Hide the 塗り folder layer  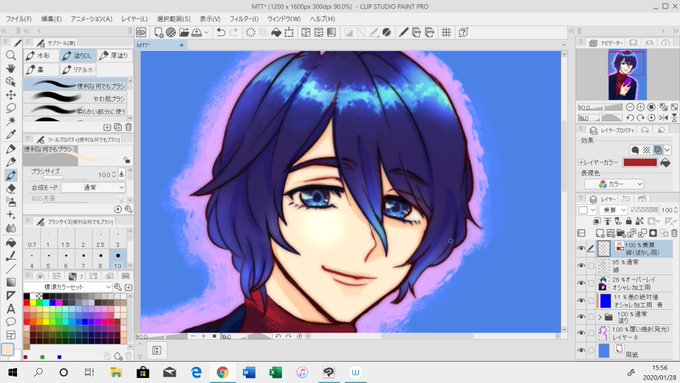pos(581,317)
